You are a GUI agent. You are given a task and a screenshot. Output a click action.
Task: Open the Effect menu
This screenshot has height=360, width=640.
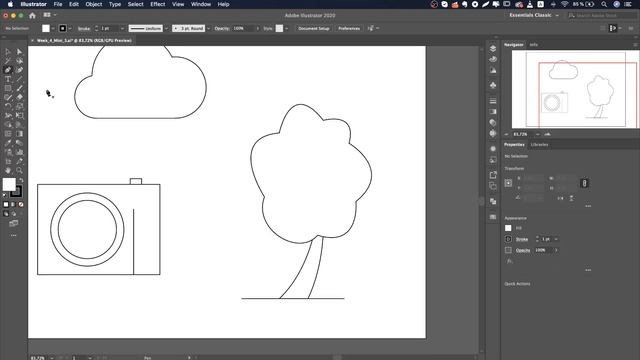[158, 4]
